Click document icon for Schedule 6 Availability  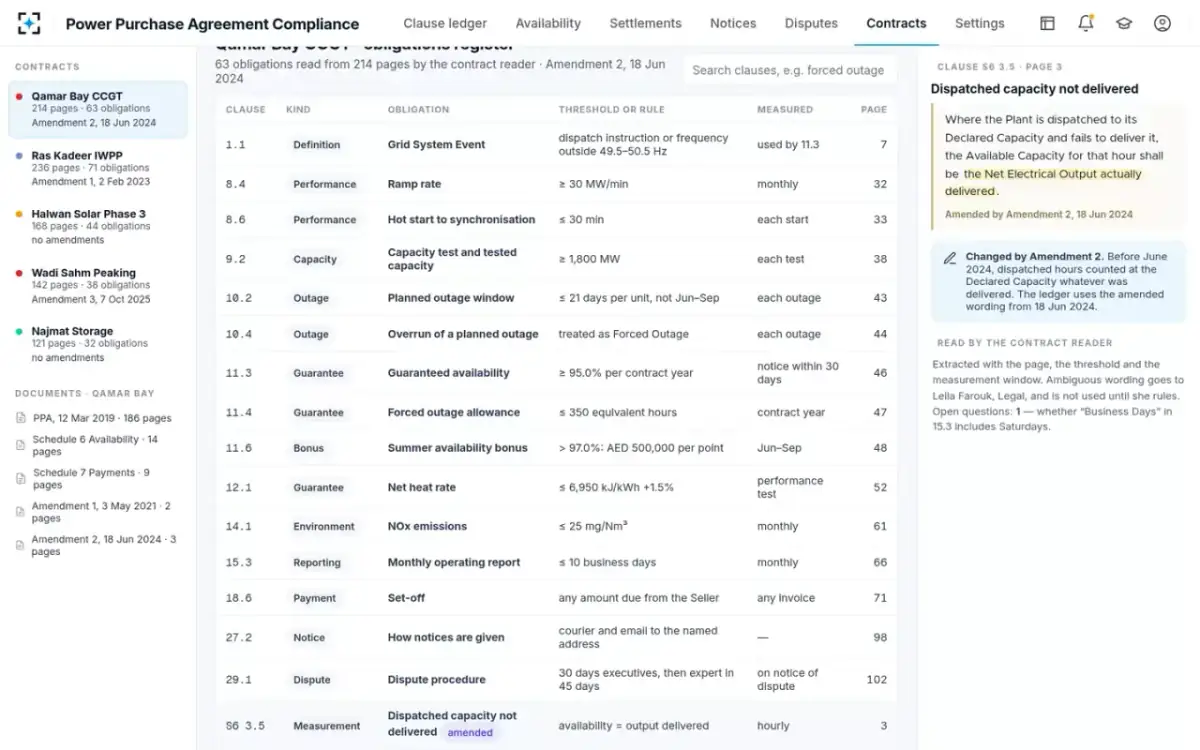coord(21,445)
